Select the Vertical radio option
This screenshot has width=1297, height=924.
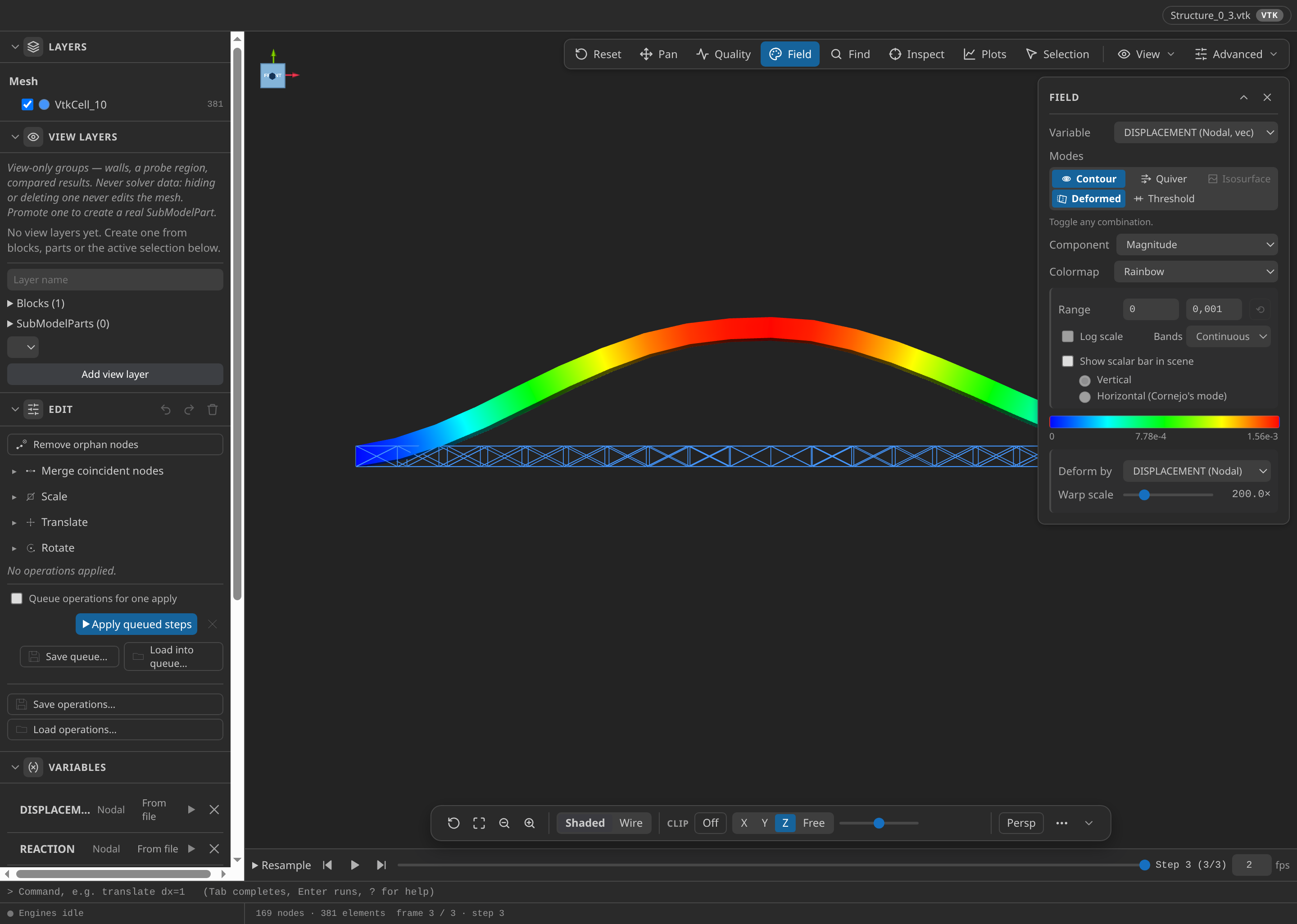tap(1085, 380)
